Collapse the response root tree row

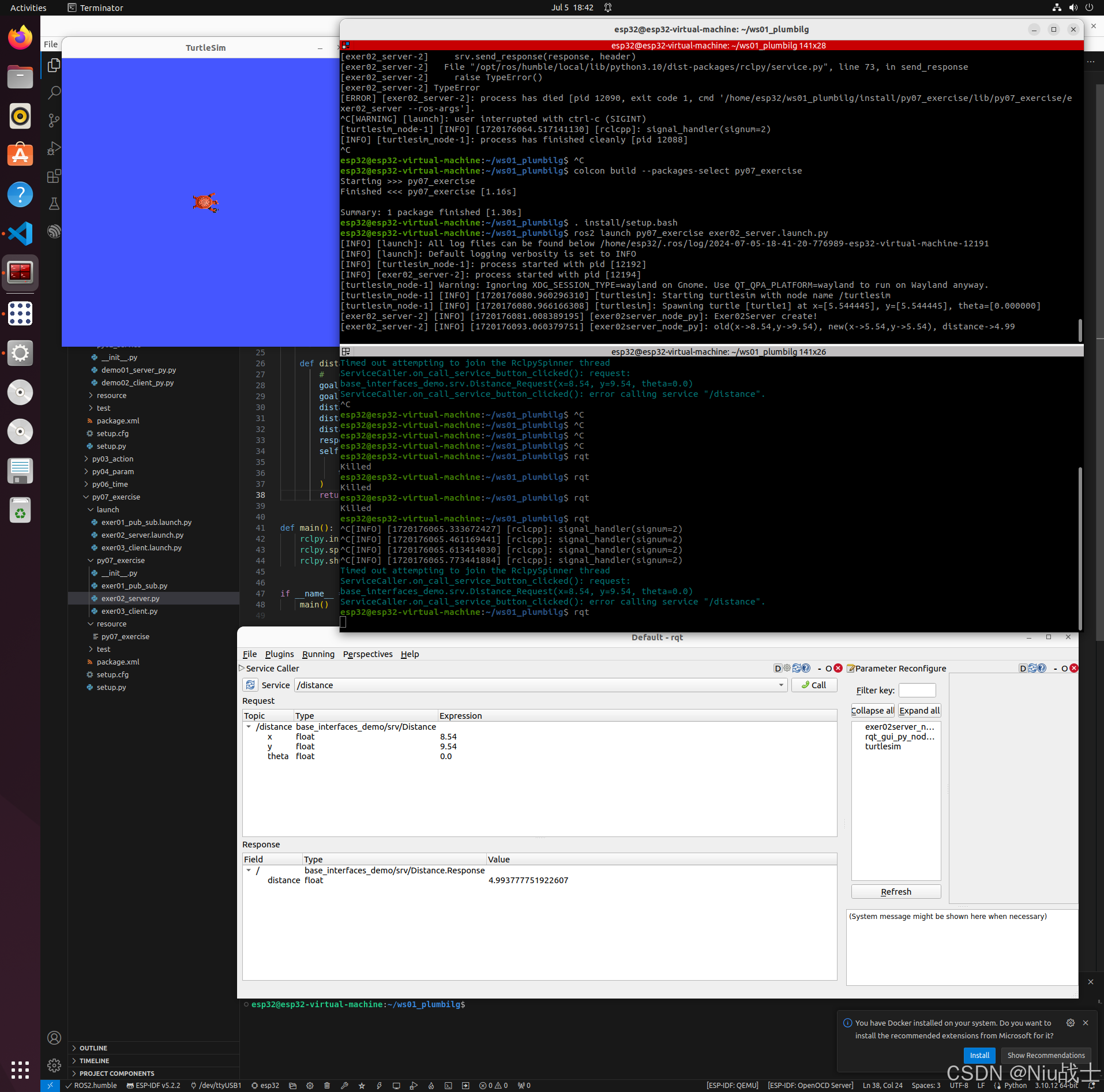point(249,870)
